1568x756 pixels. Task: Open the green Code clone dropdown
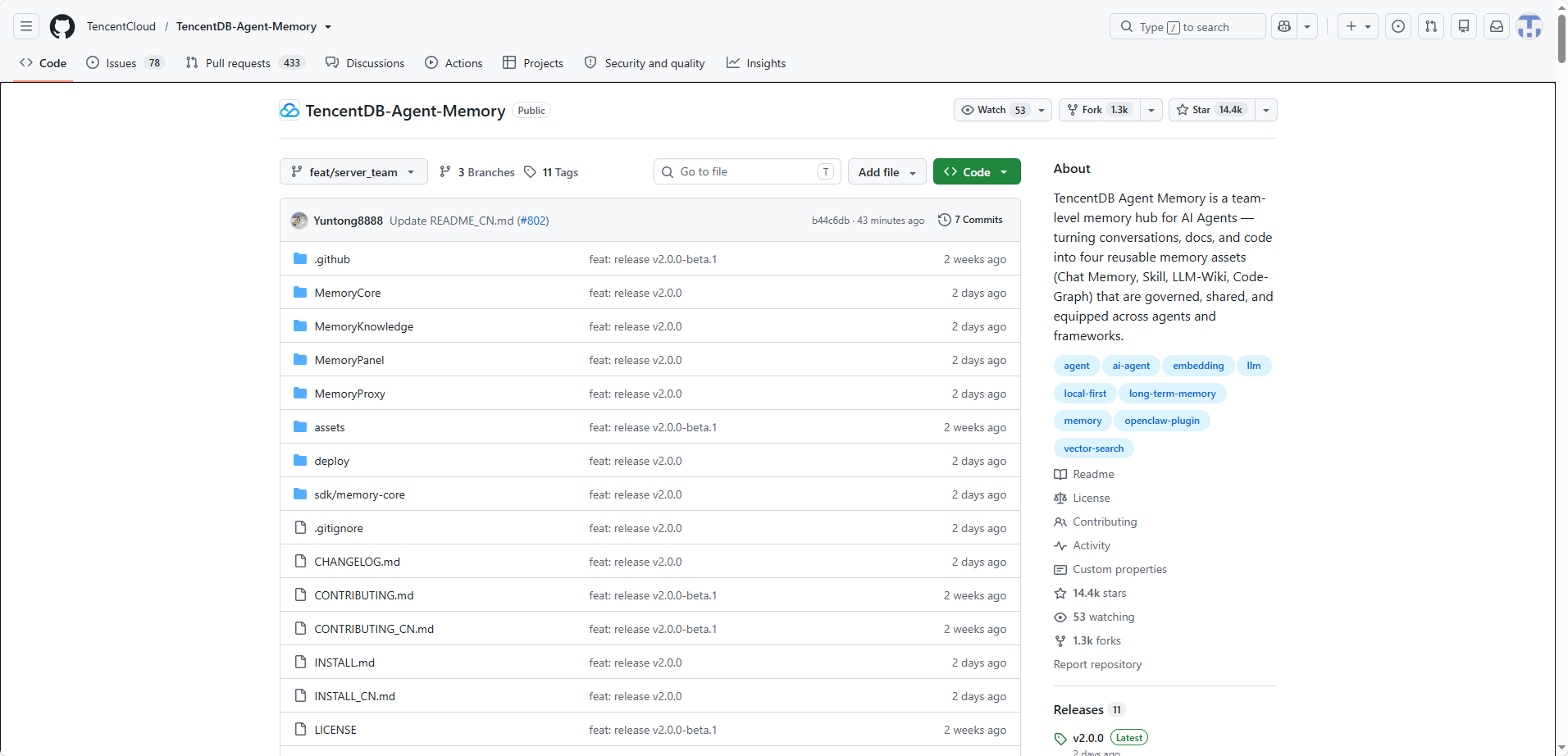pos(977,172)
